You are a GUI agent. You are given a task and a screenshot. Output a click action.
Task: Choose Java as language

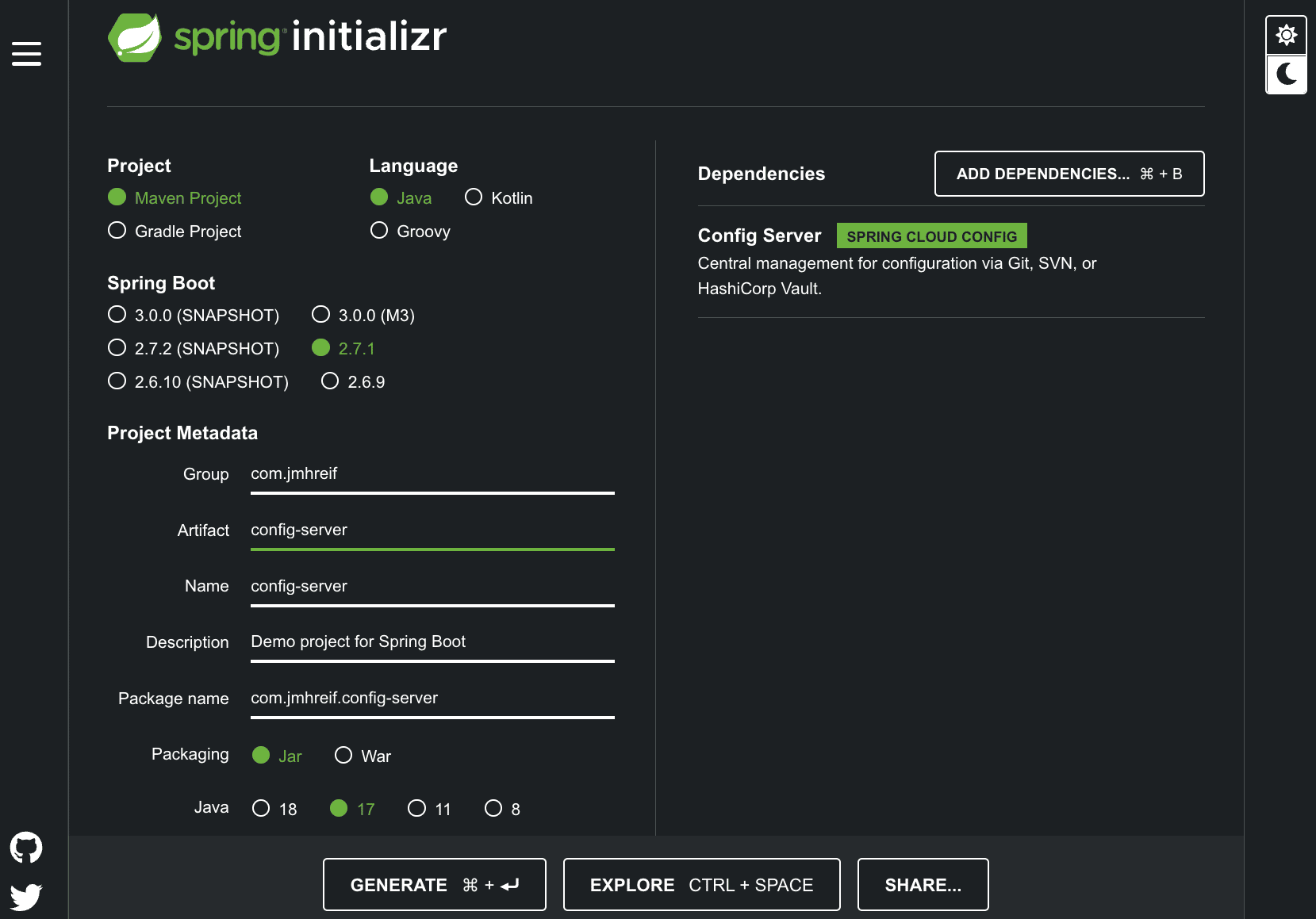(x=401, y=197)
